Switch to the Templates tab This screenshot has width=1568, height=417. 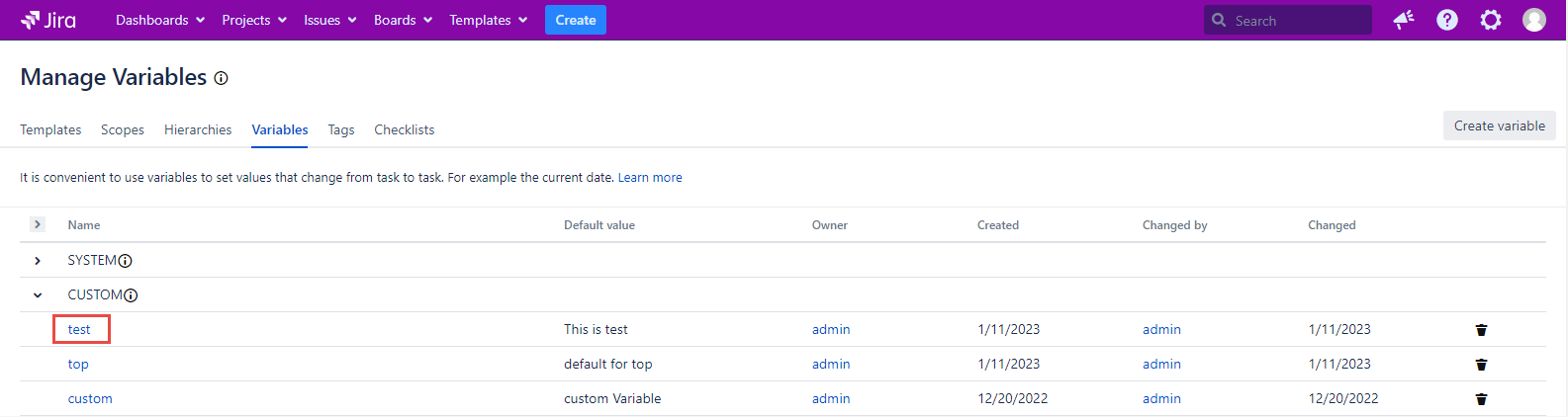click(50, 129)
